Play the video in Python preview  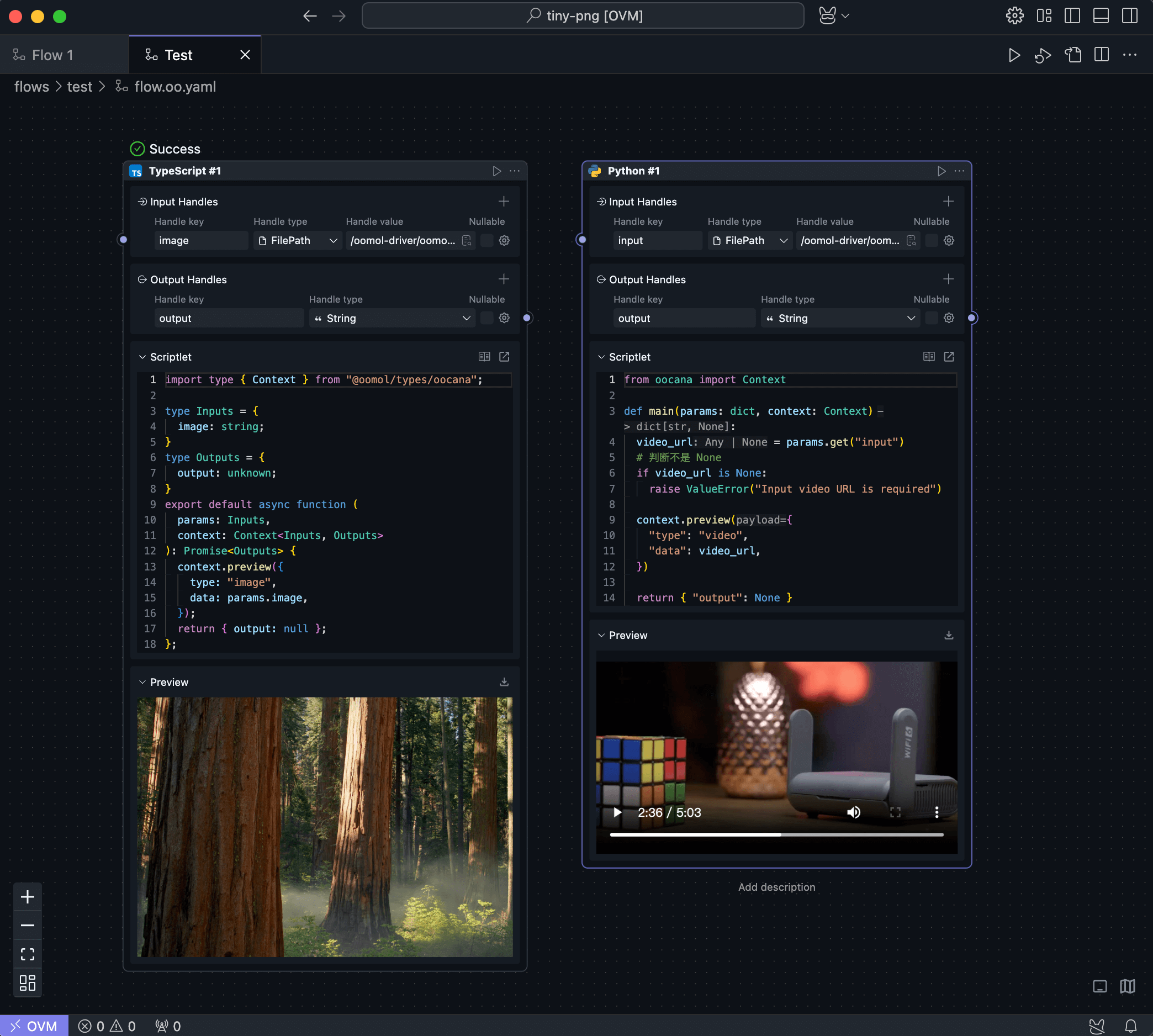tap(617, 812)
